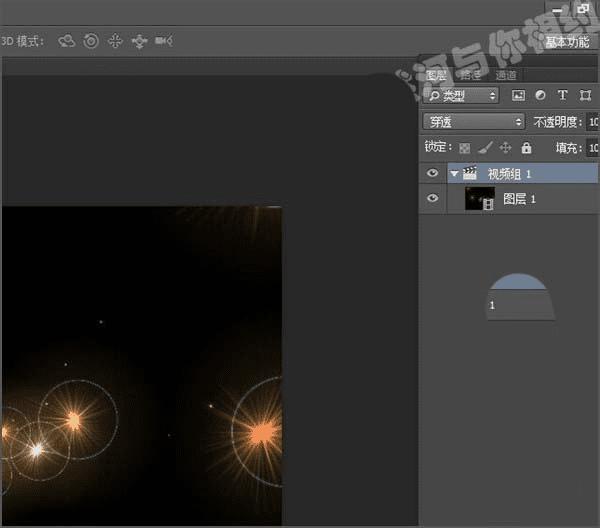
Task: Toggle lock all padlock icon
Action: point(526,148)
